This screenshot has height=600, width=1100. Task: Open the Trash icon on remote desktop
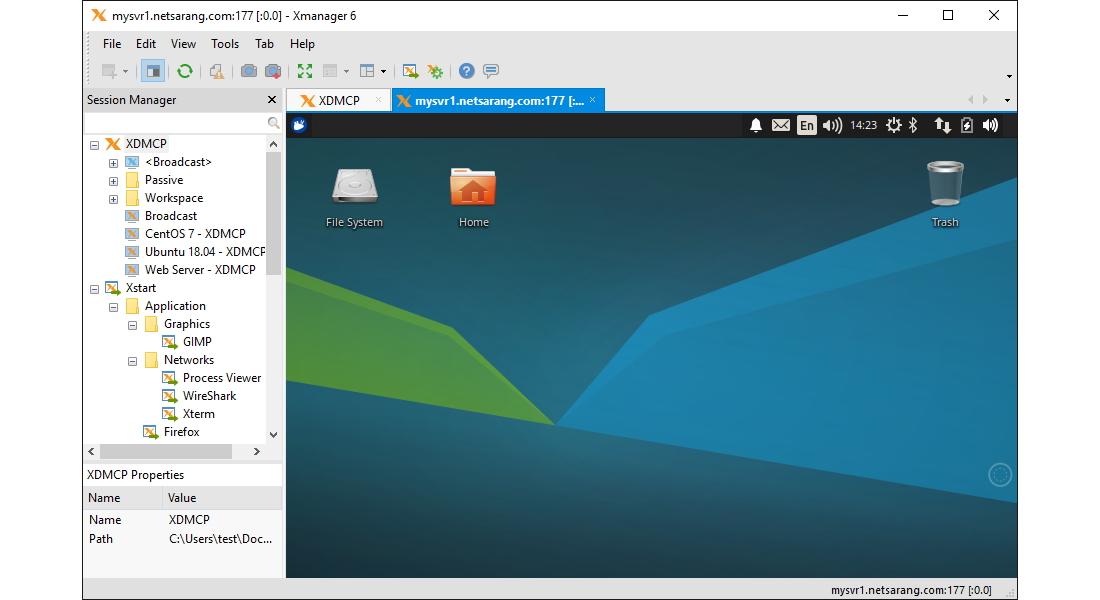pos(944,186)
